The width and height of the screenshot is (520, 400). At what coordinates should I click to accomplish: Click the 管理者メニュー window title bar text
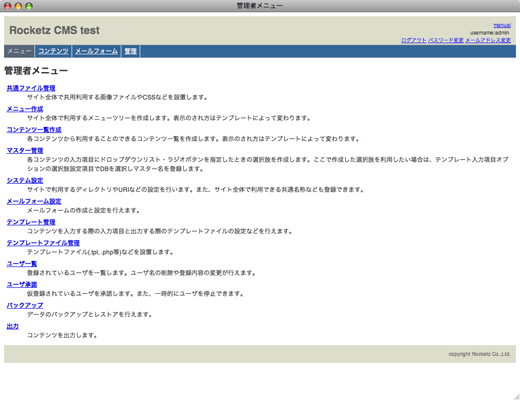point(260,6)
